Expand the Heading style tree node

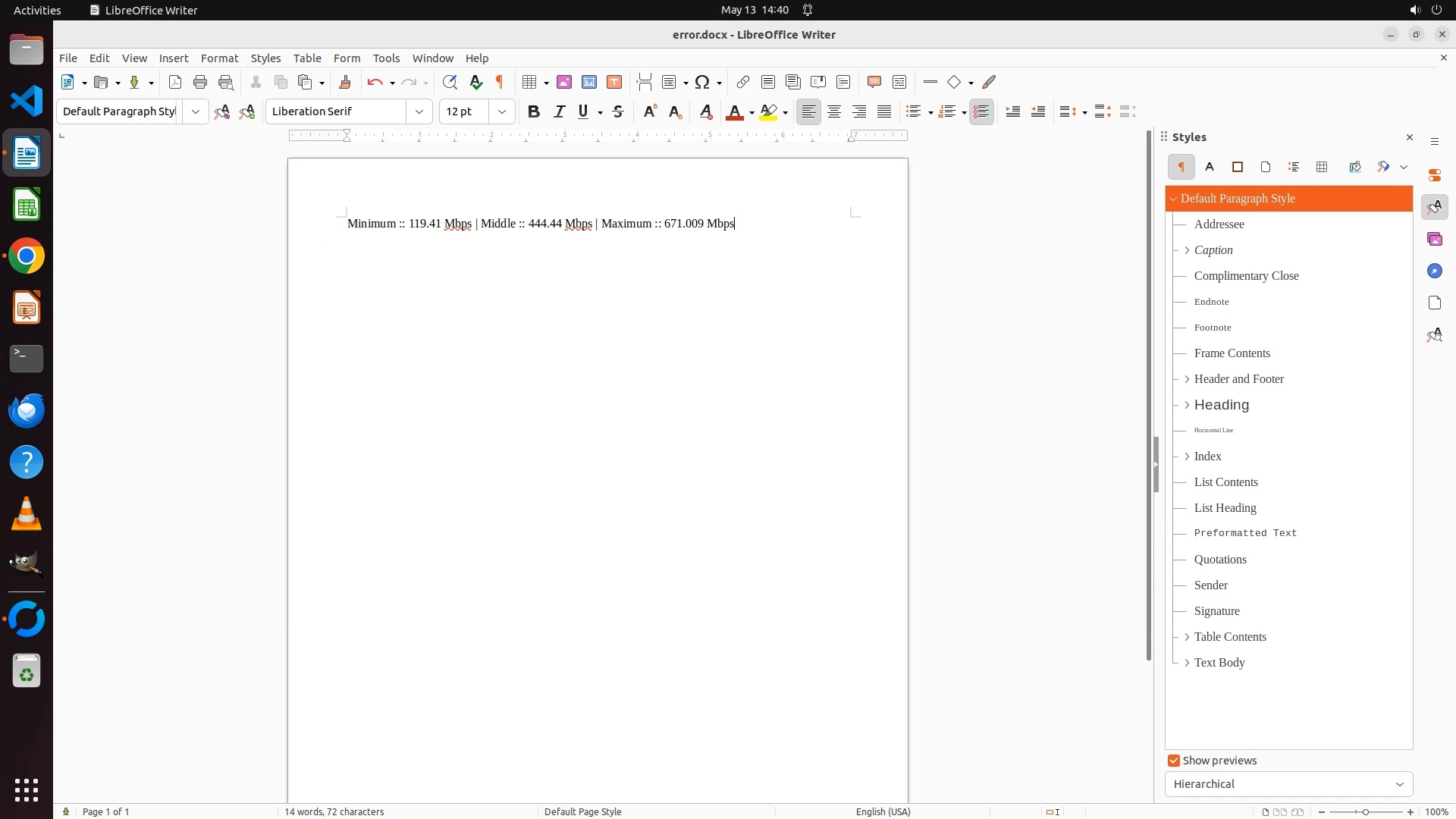(x=1187, y=405)
